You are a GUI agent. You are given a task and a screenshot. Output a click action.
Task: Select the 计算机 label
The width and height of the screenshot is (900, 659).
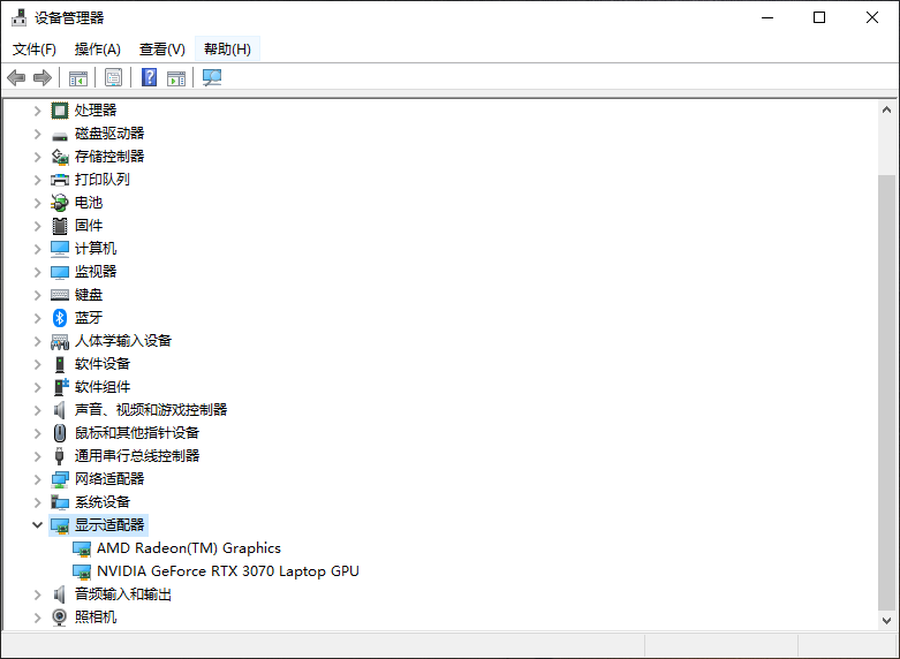click(x=95, y=249)
